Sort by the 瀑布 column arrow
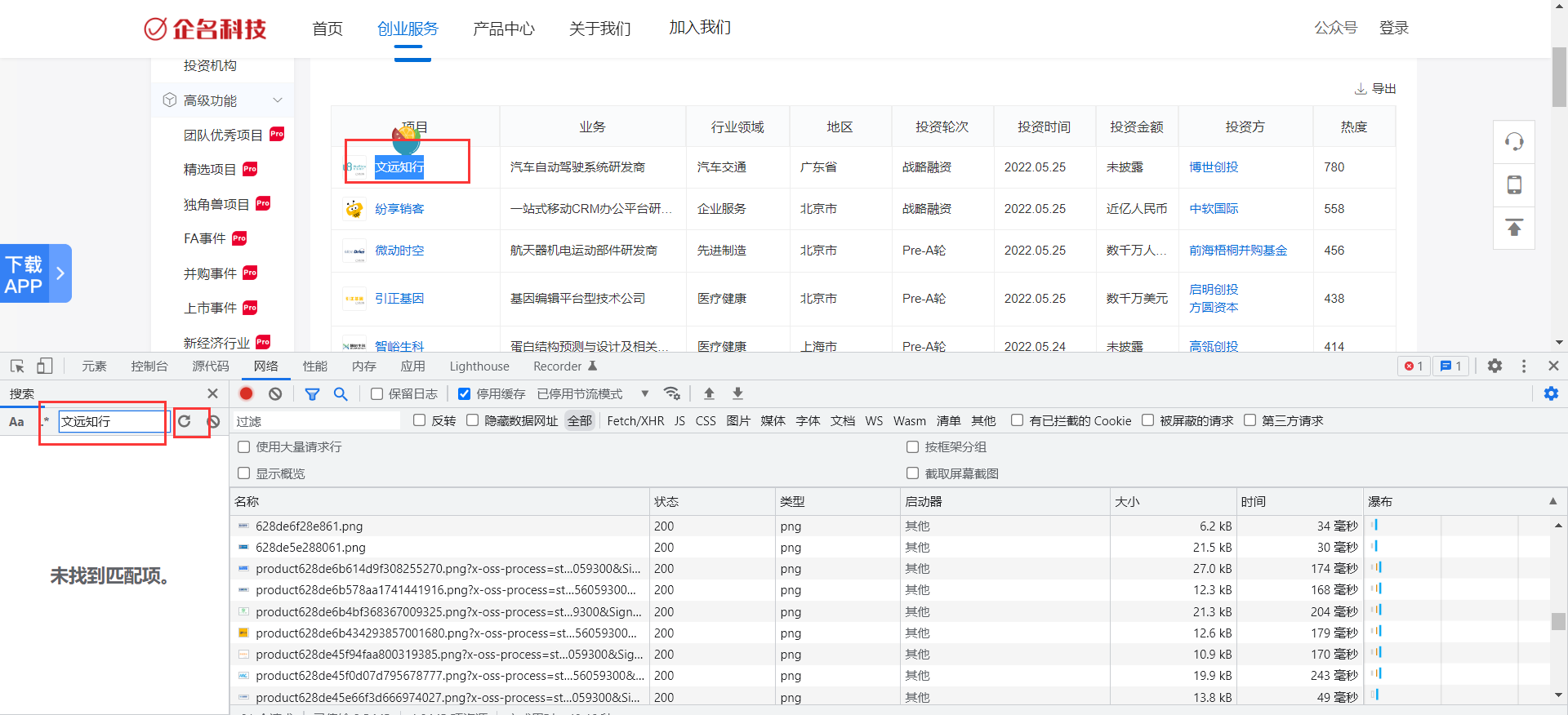The image size is (1568, 715). (1552, 501)
